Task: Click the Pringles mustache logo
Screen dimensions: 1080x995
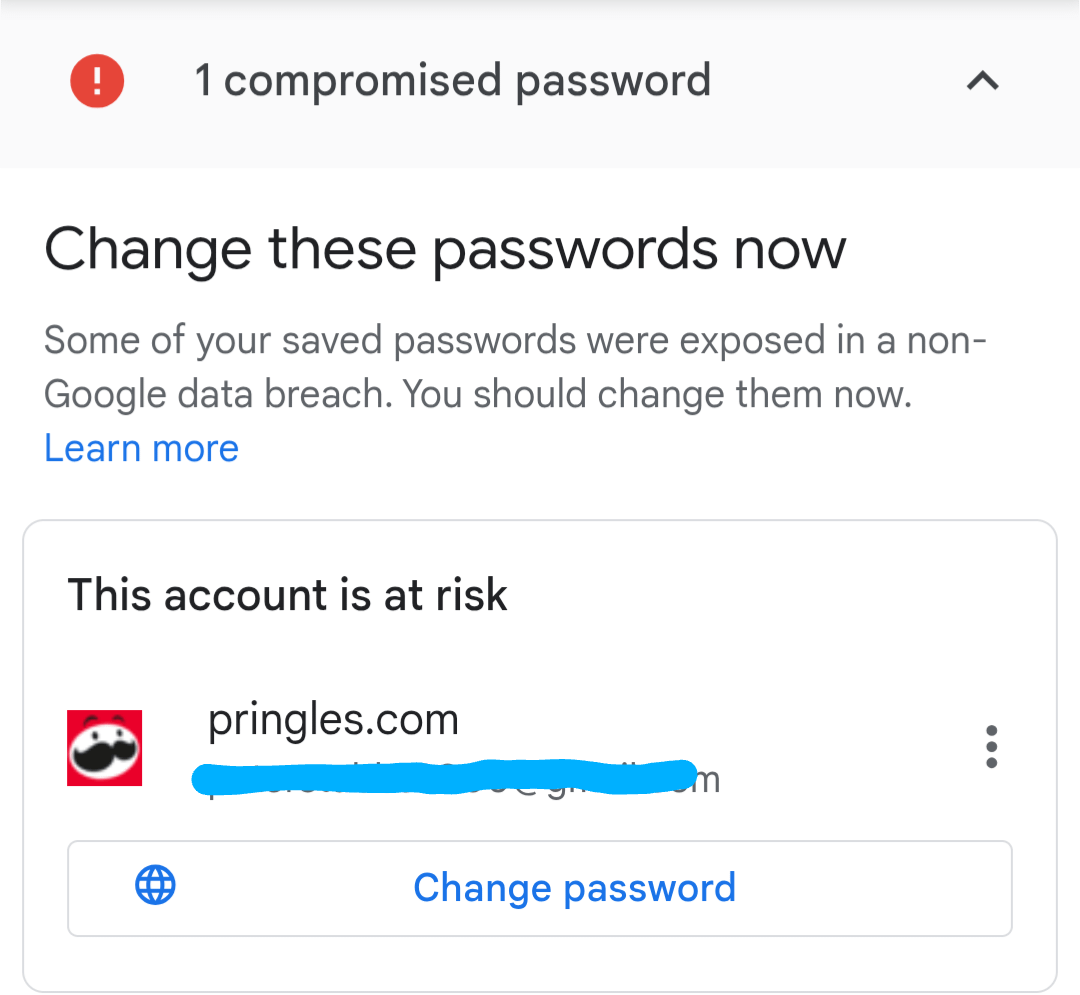Action: click(x=104, y=747)
